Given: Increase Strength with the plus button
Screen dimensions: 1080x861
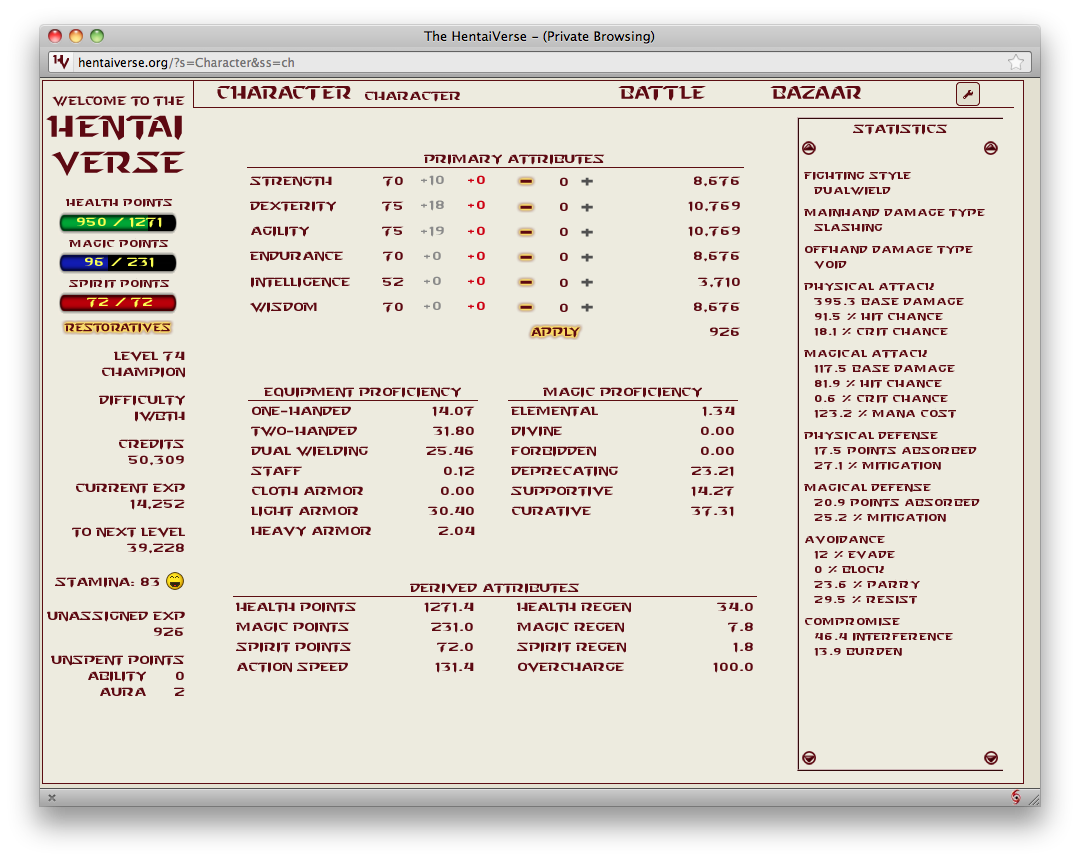Looking at the screenshot, I should tap(587, 182).
